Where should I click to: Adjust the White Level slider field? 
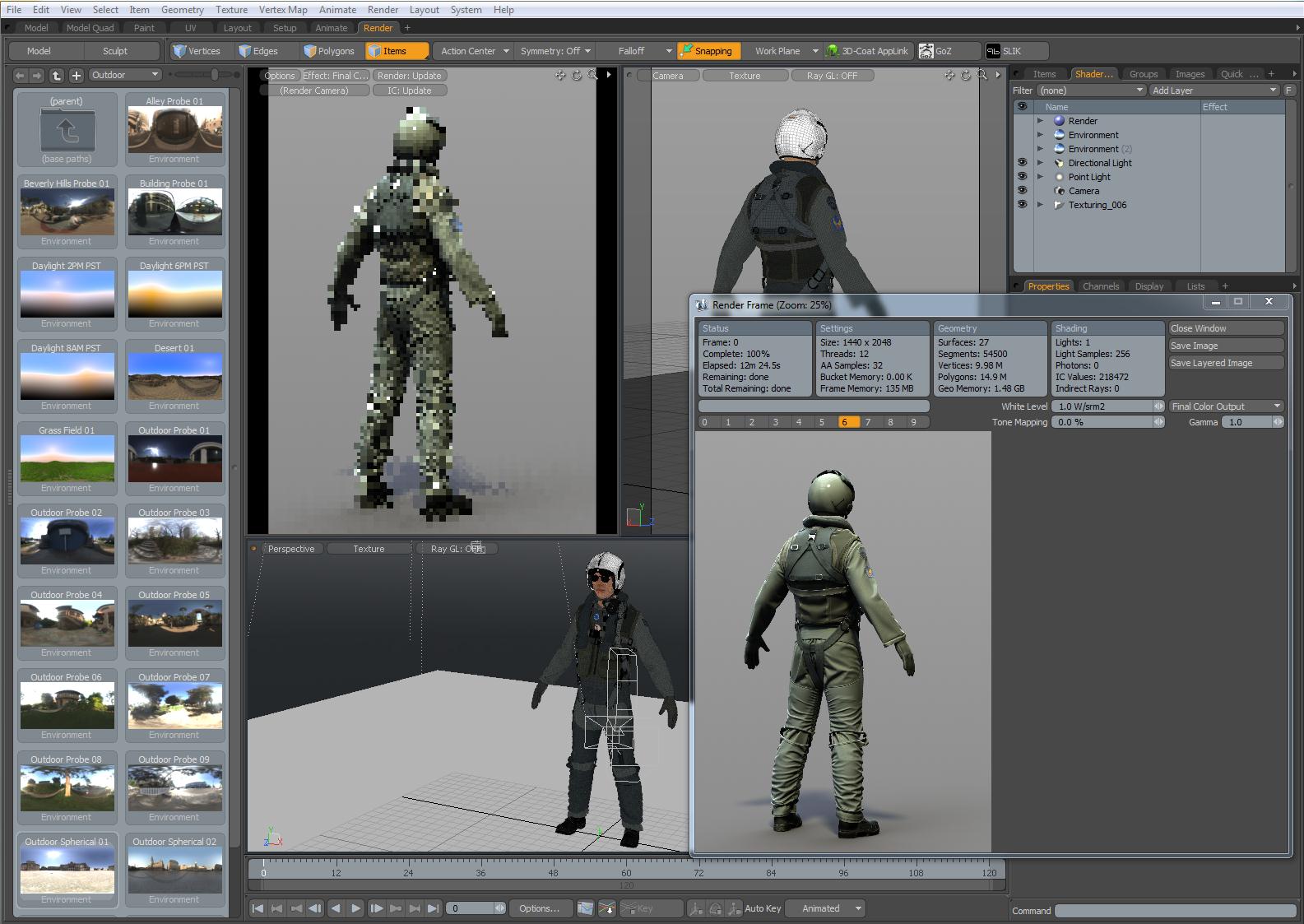pyautogui.click(x=1104, y=406)
